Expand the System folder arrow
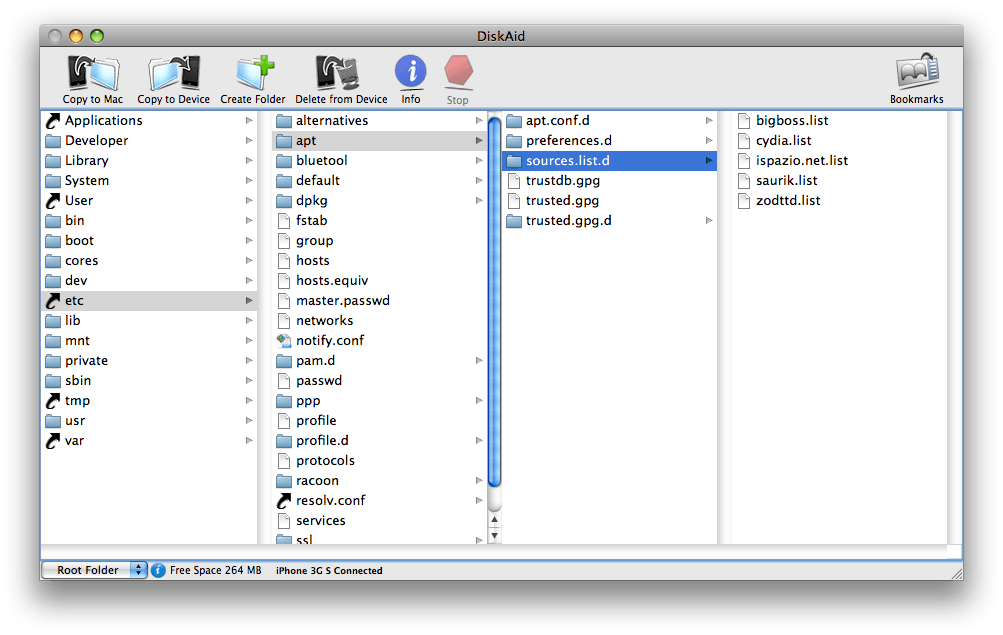The width and height of the screenshot is (1003, 635). [249, 180]
